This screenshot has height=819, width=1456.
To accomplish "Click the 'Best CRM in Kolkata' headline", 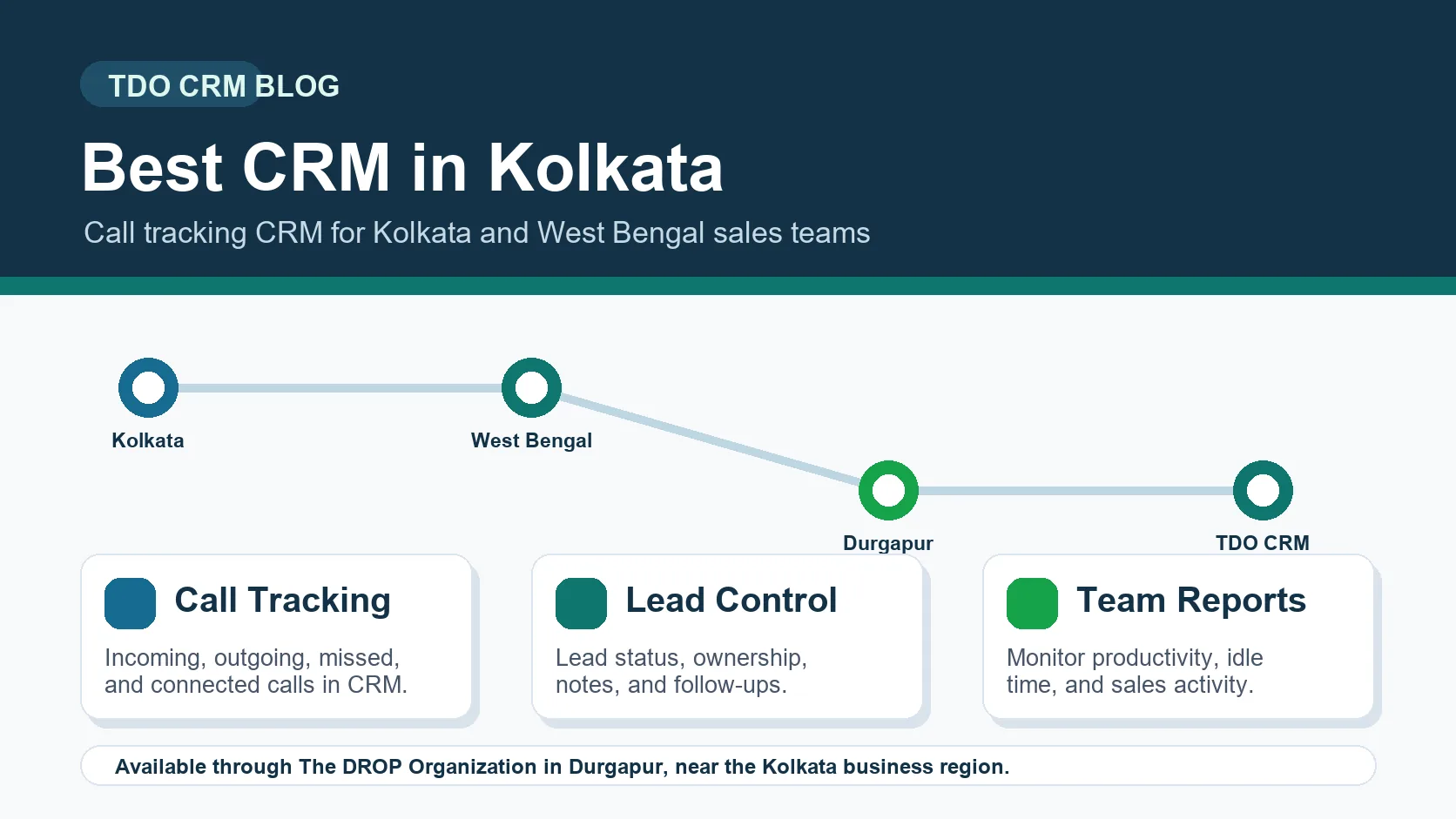I will [402, 167].
